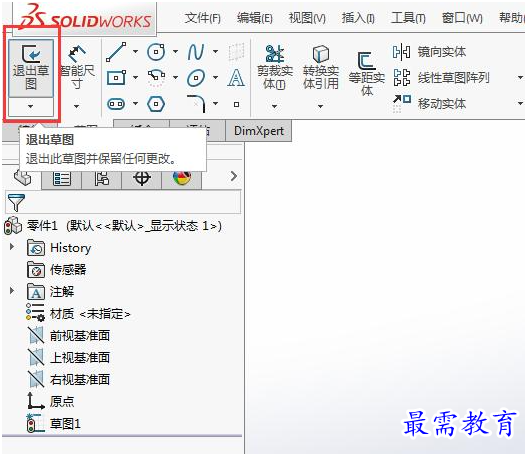Select Trim Entities (剪裁实体) tool
Image resolution: width=525 pixels, height=455 pixels.
[275, 68]
